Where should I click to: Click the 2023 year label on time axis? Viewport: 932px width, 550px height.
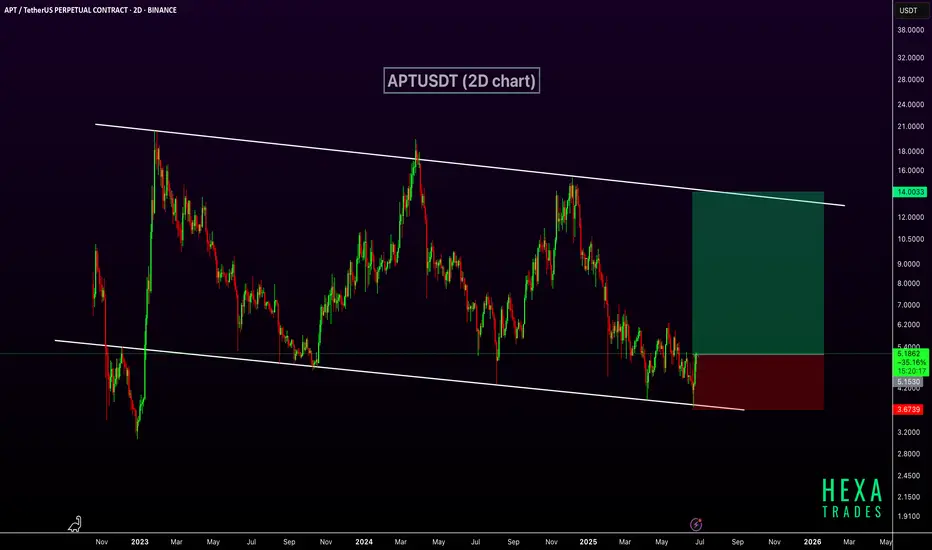[140, 542]
